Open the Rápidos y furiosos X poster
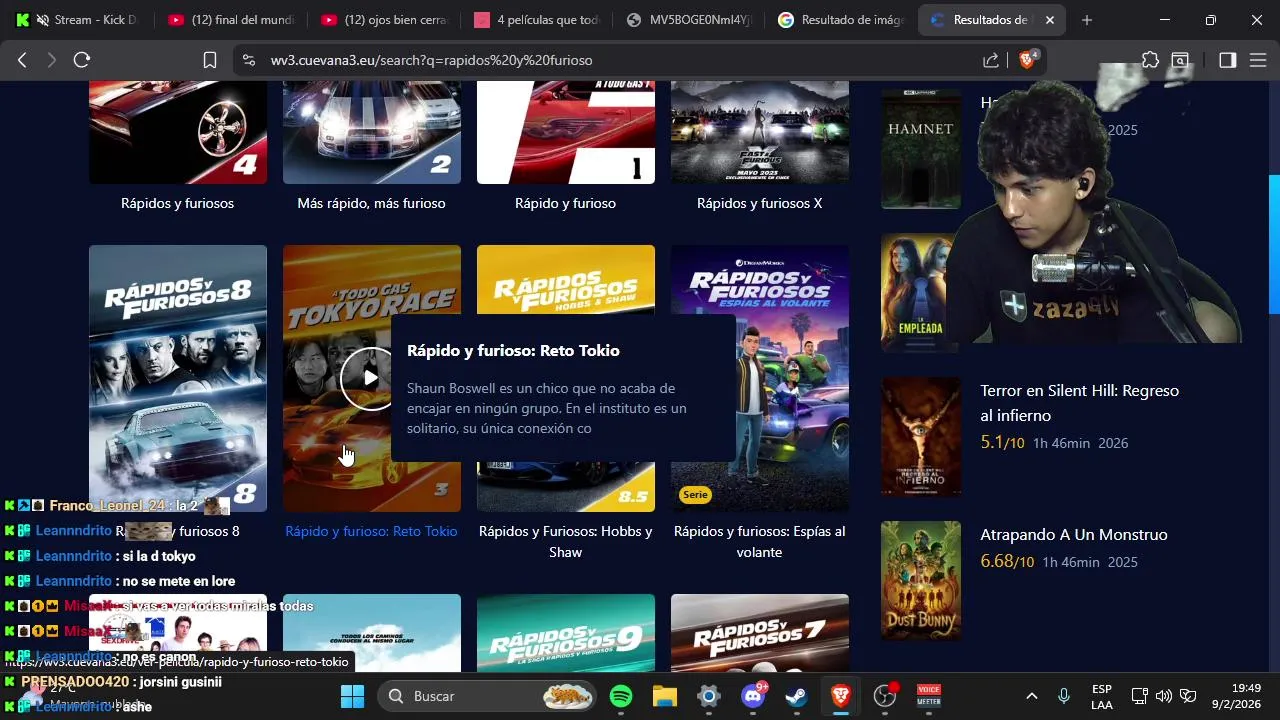 (760, 133)
